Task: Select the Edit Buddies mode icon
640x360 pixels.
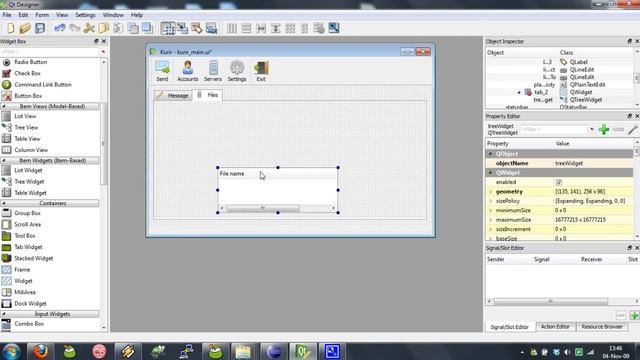Action: [x=197, y=28]
